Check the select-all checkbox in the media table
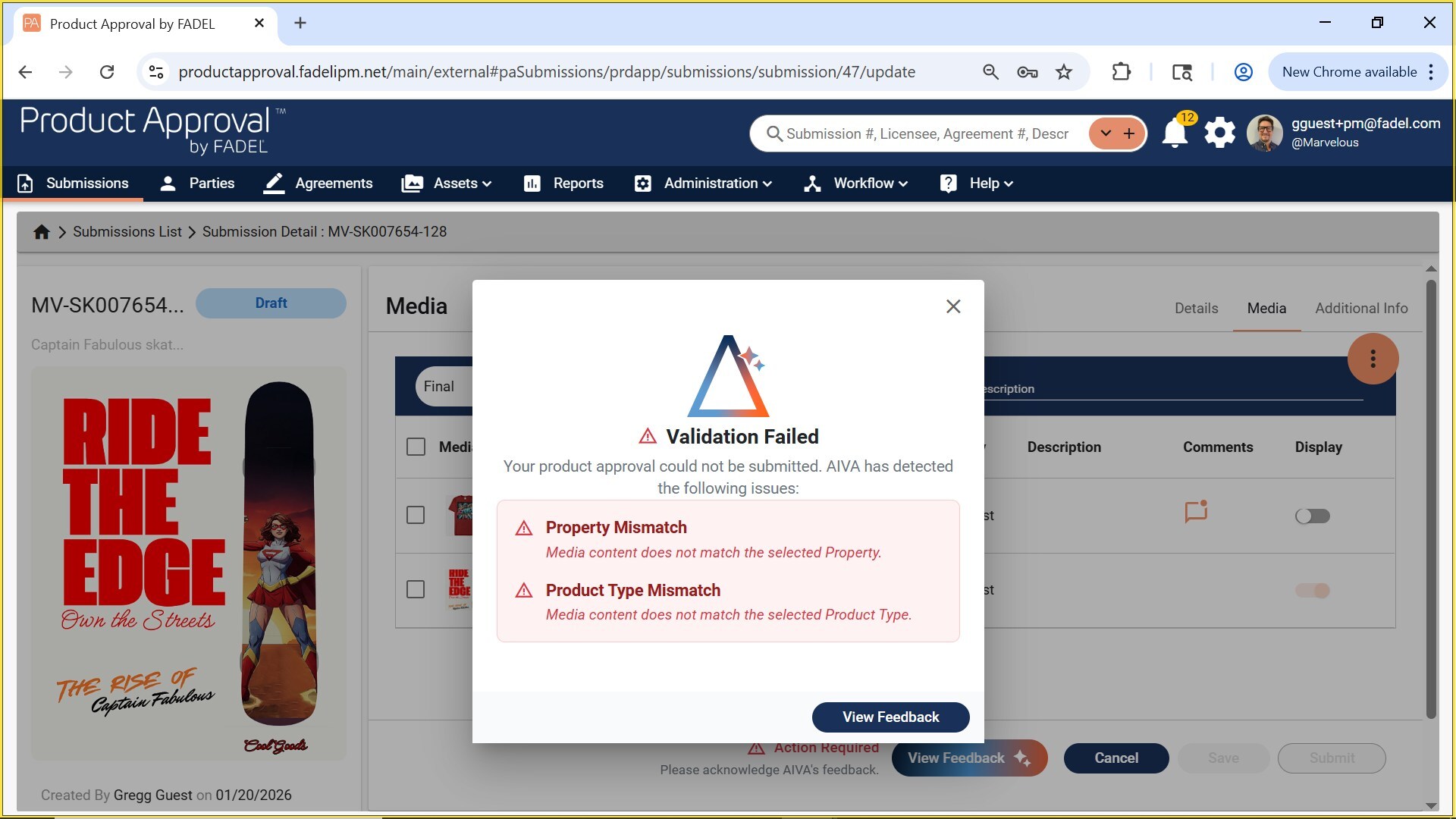The height and width of the screenshot is (819, 1456). pos(416,447)
